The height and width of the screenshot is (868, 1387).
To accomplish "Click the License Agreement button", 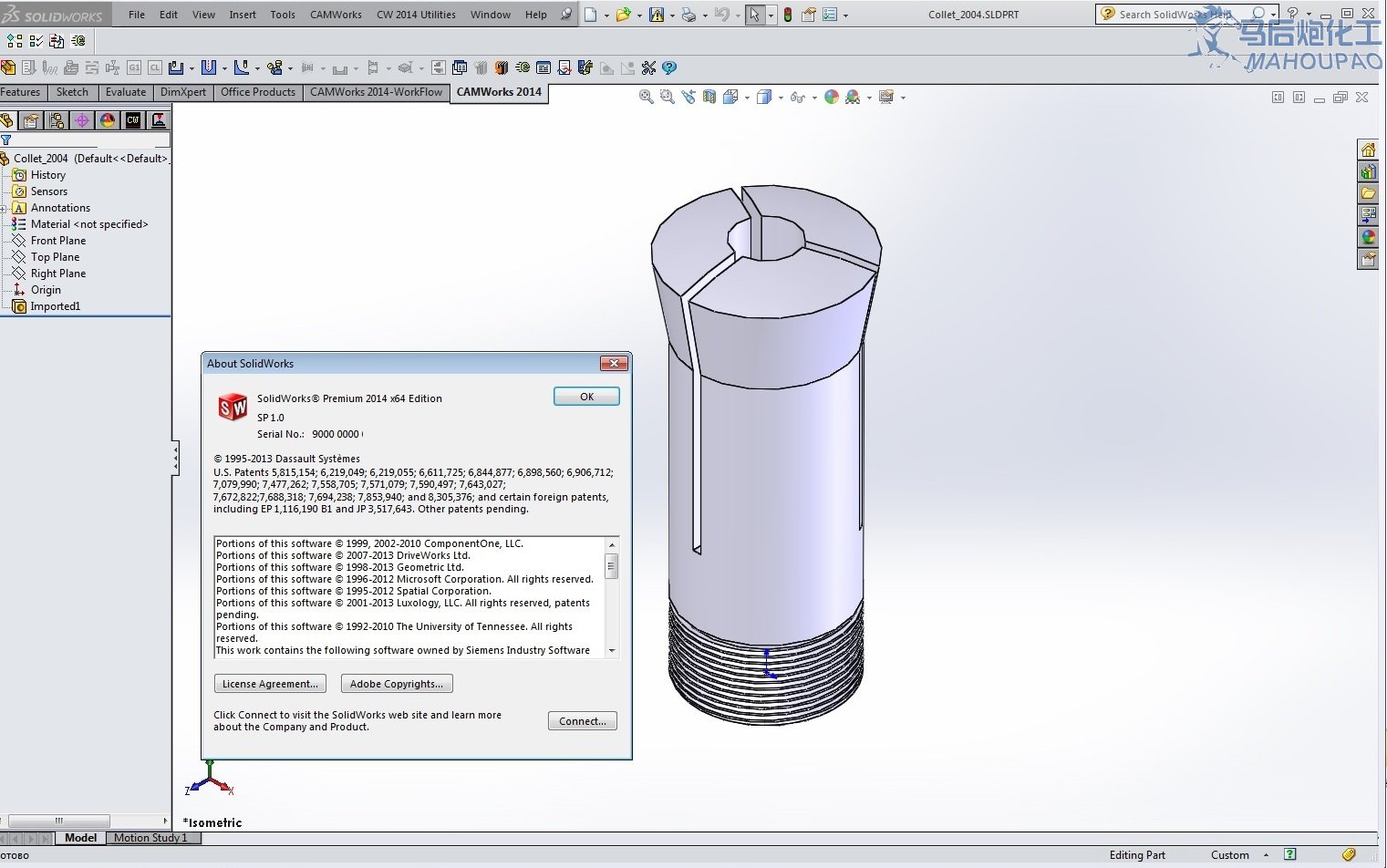I will pos(270,684).
